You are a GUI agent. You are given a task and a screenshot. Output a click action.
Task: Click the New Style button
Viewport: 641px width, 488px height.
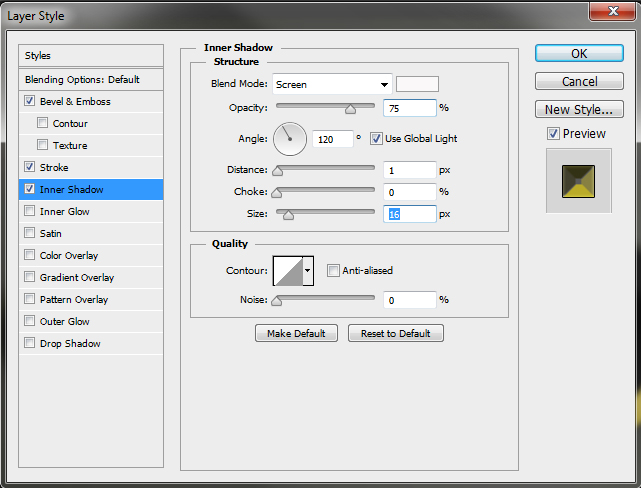(579, 110)
